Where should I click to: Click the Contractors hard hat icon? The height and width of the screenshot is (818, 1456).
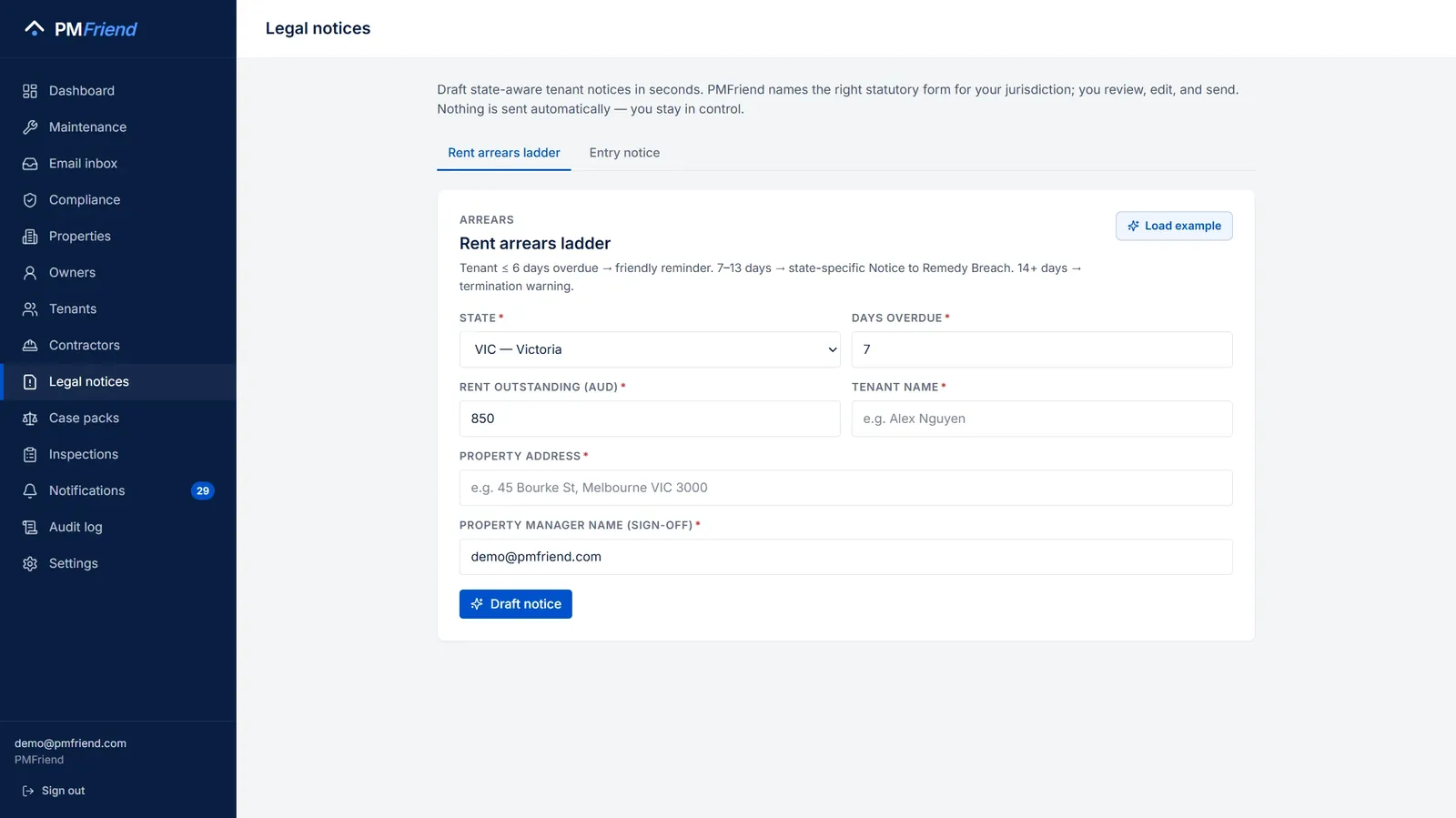30,346
